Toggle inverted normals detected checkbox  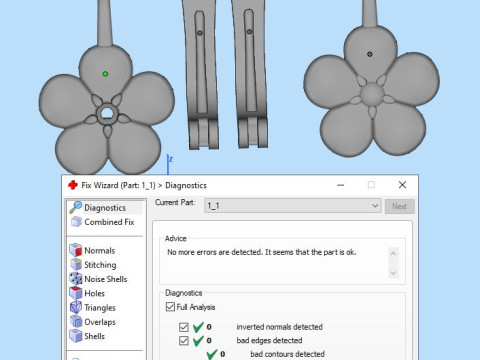pyautogui.click(x=184, y=327)
